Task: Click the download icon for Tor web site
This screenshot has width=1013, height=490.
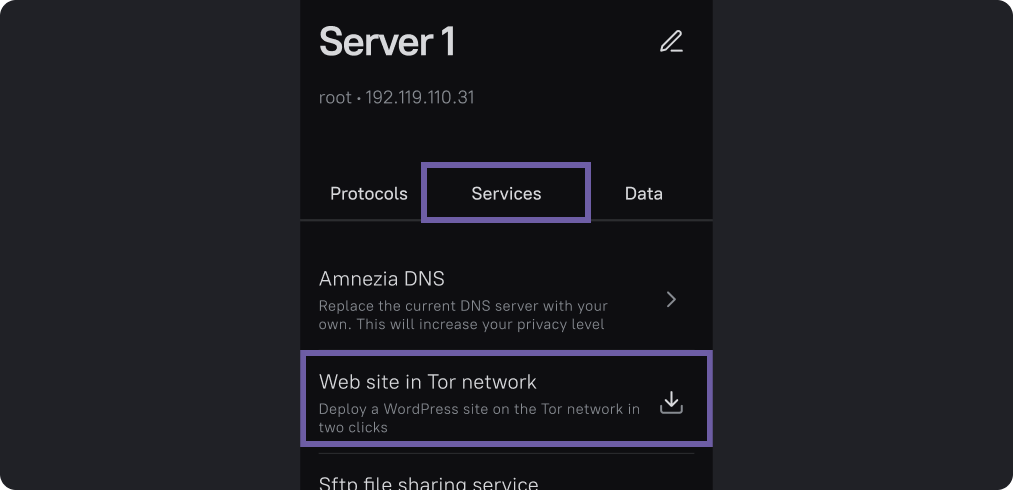Action: [671, 402]
